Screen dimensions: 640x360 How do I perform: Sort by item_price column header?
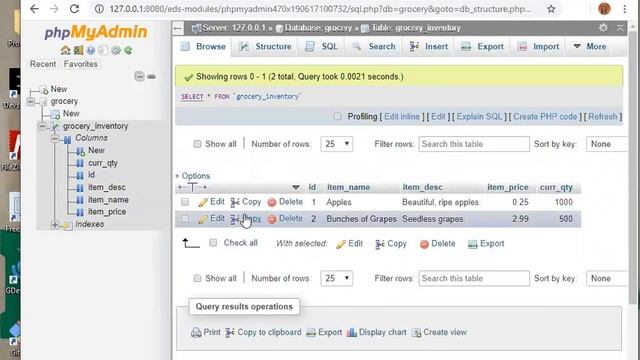click(x=508, y=187)
